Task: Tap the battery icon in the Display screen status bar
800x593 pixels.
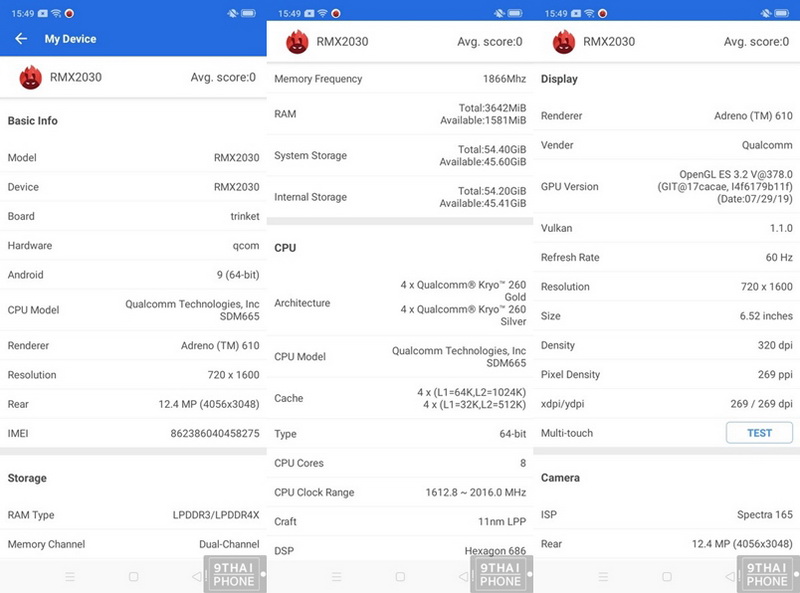Action: (782, 13)
